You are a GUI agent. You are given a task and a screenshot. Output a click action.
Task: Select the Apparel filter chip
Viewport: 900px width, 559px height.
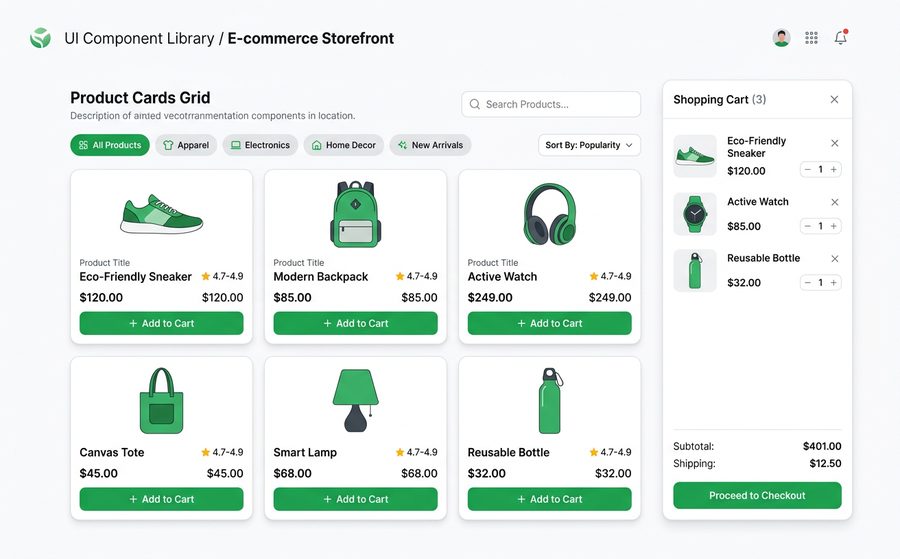coord(186,145)
